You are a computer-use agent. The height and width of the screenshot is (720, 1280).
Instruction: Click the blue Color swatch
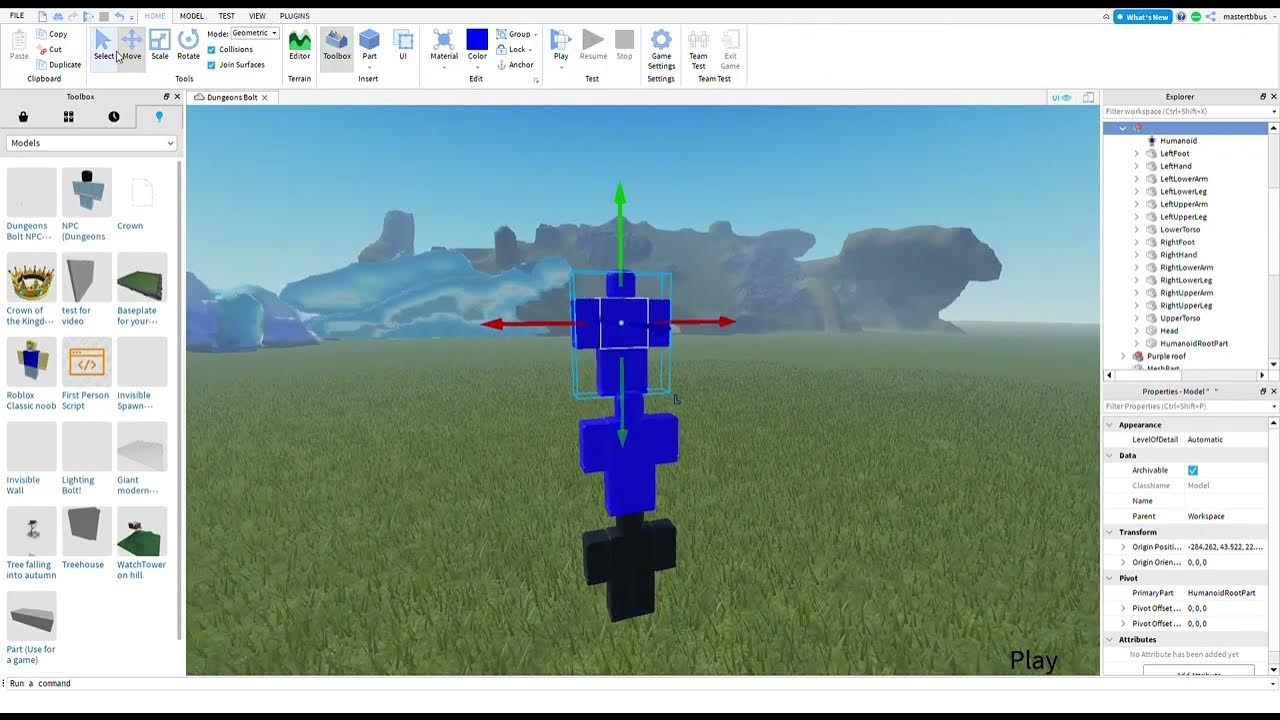(477, 39)
